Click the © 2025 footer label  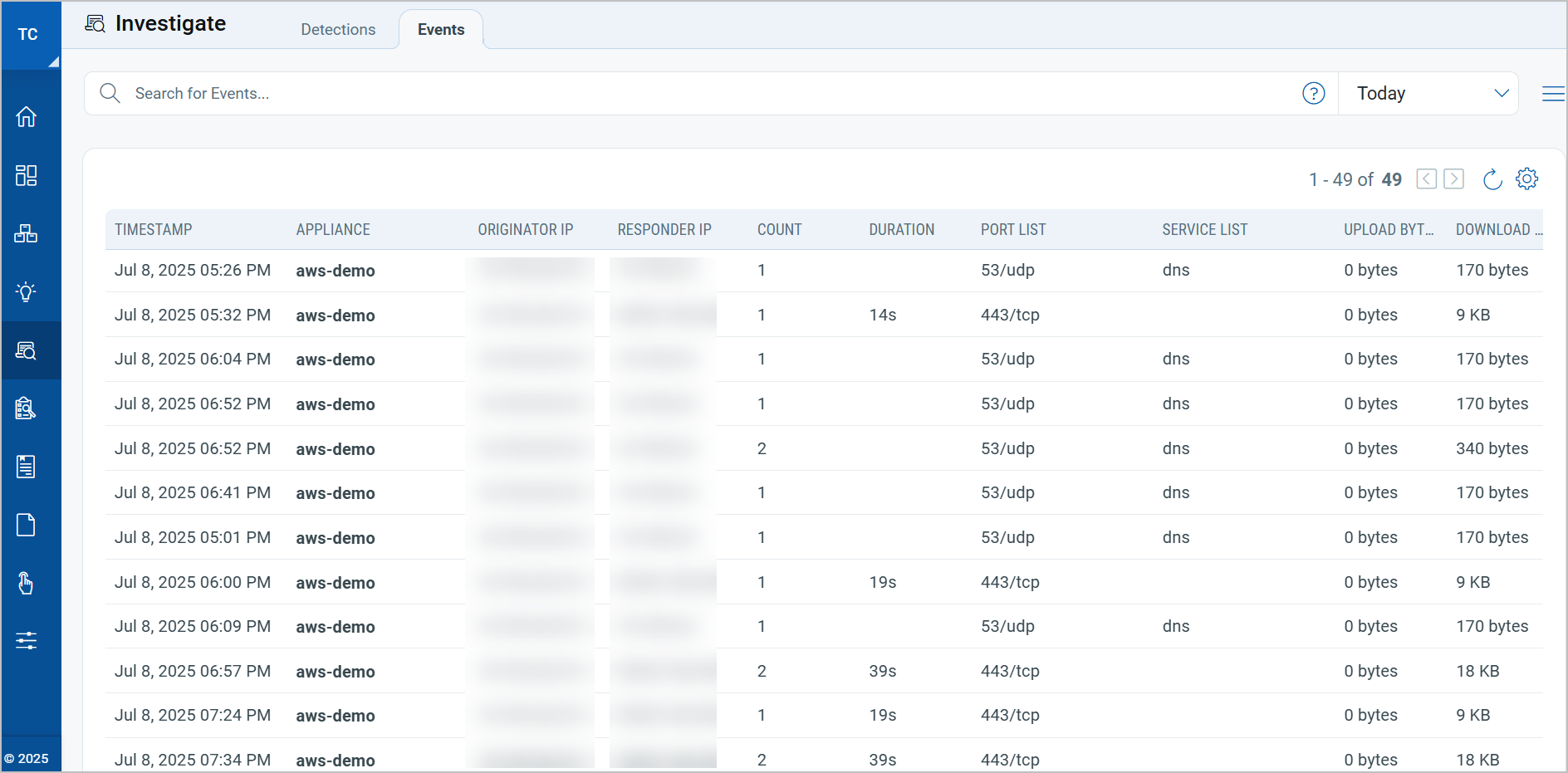point(27,758)
